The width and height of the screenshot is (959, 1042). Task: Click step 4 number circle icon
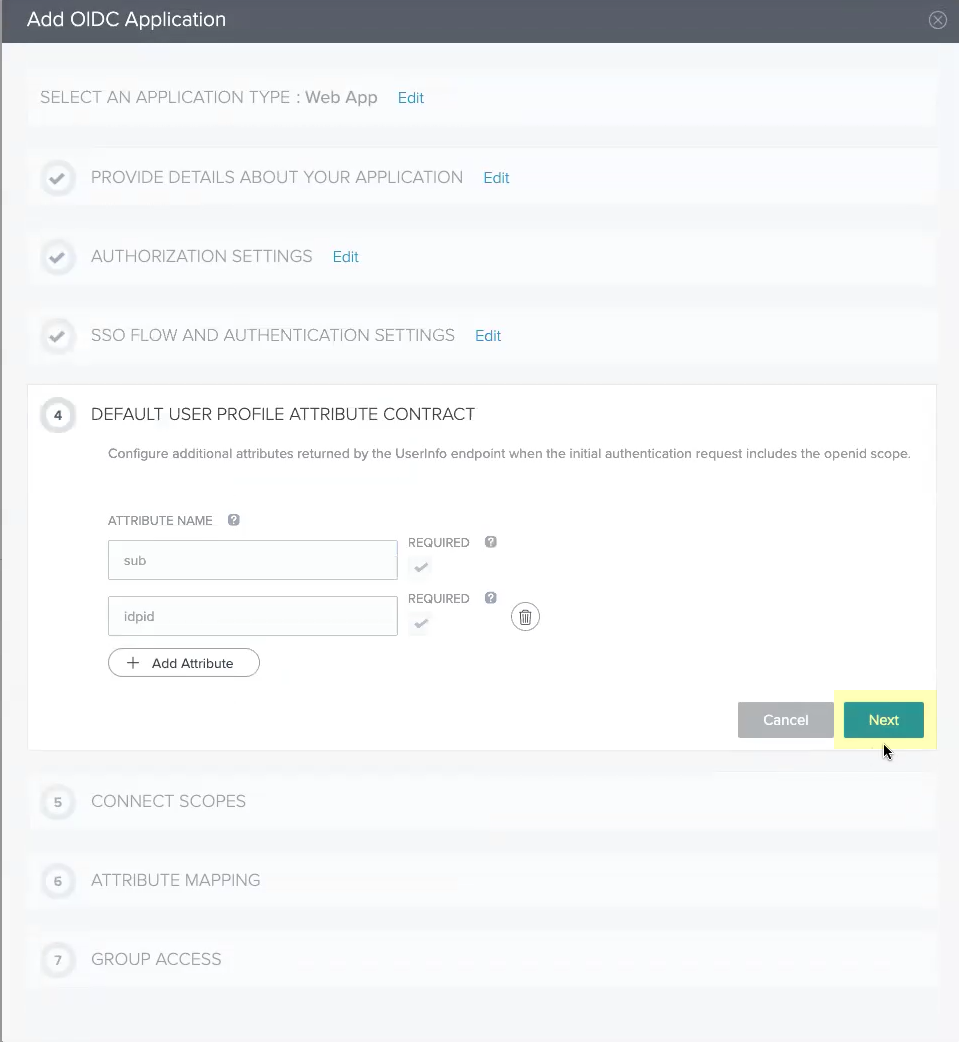pyautogui.click(x=58, y=415)
